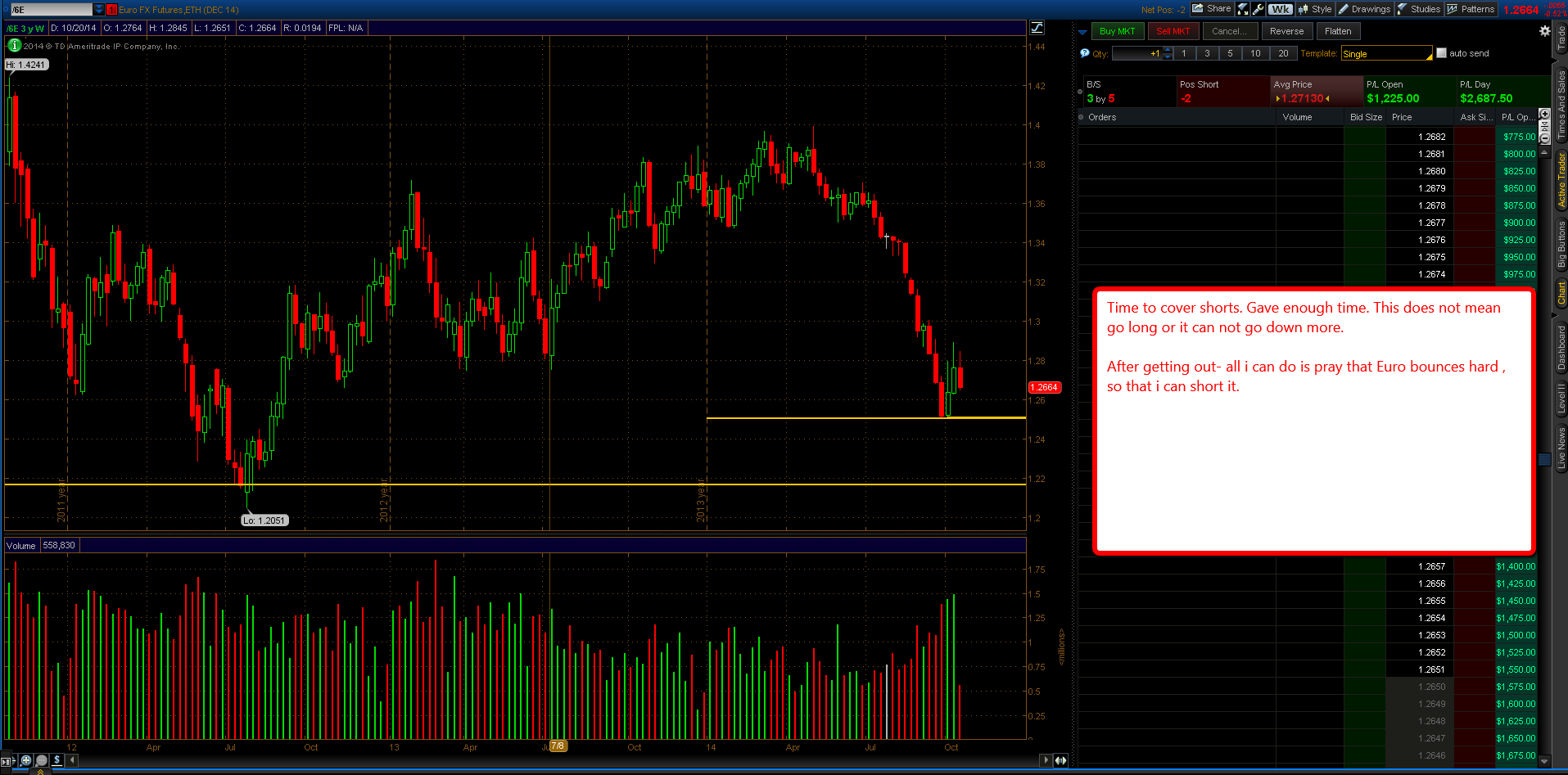Click the zoom-out magnifier icon under chart
Viewport: 1568px width, 775px height.
tap(42, 760)
